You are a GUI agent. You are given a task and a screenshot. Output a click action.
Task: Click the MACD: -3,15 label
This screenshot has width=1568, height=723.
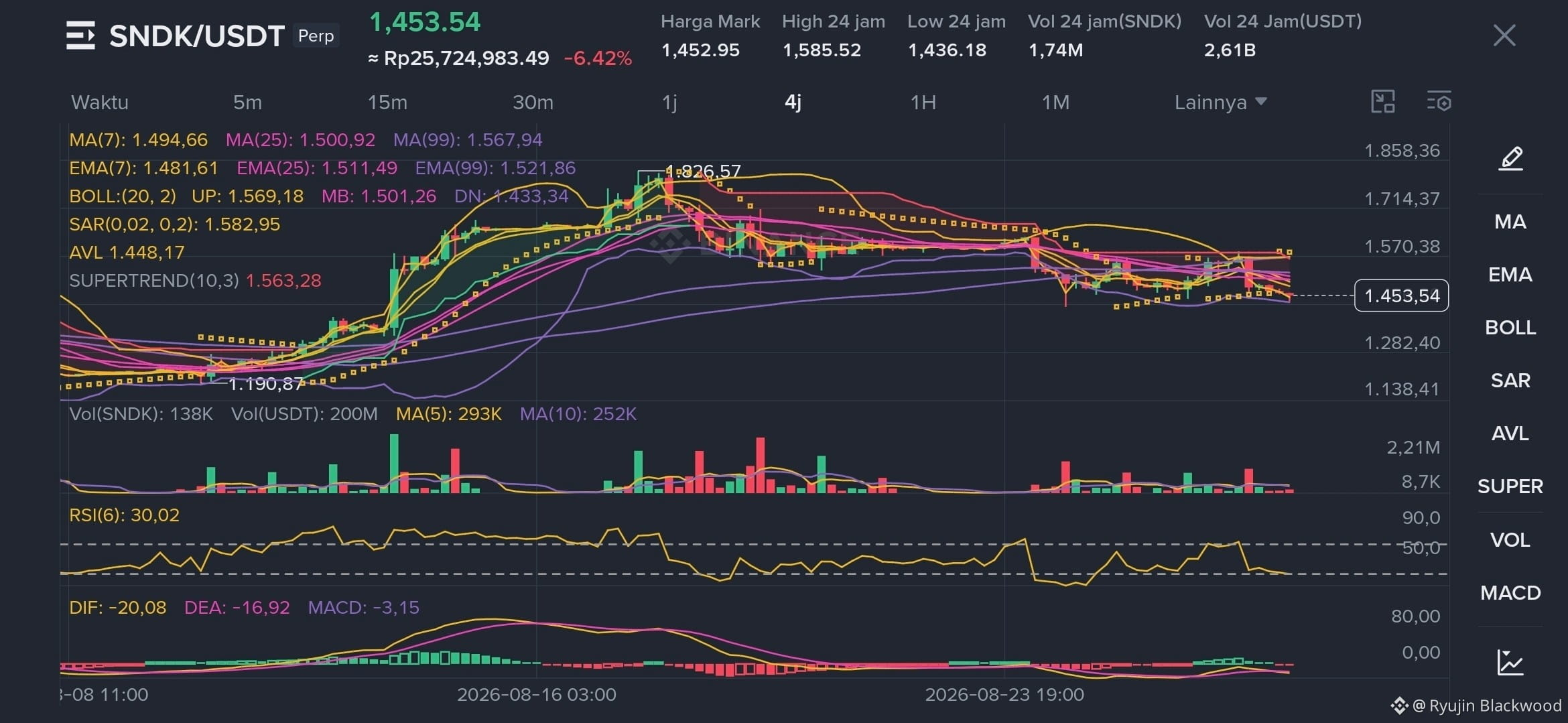(364, 608)
